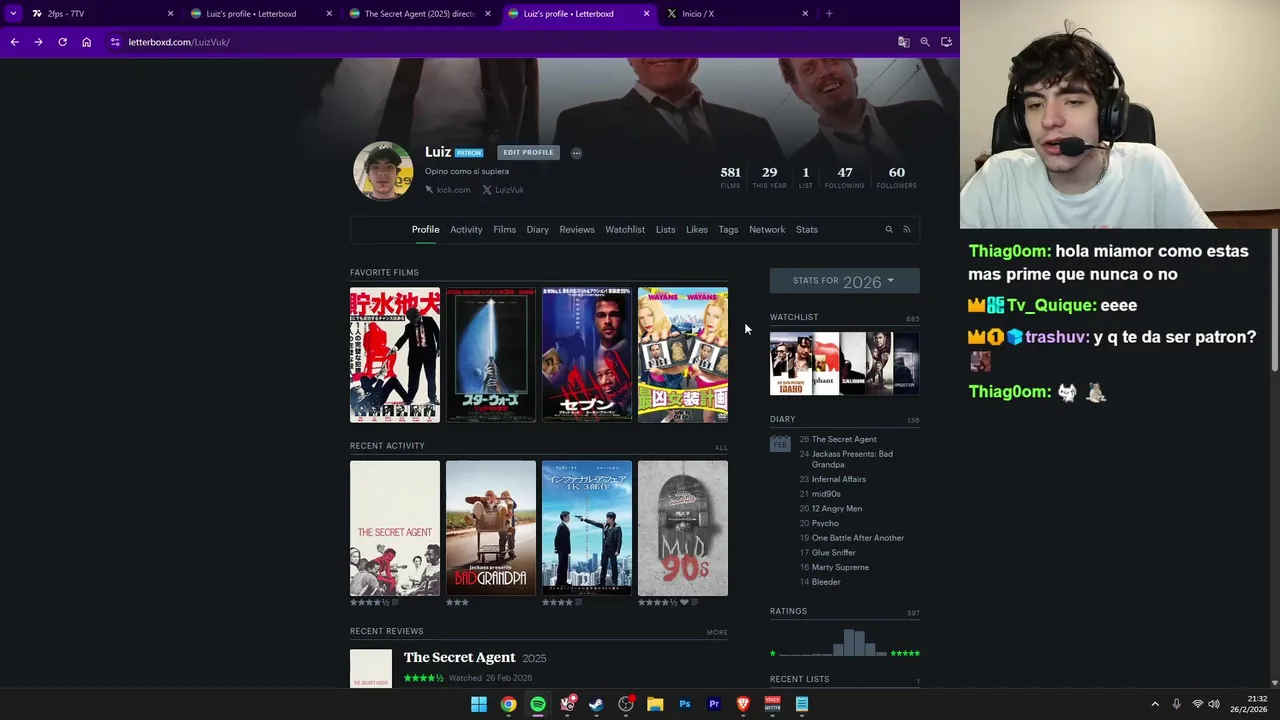Open site info icon in address bar
Screen dimensions: 1280x720
(x=115, y=42)
